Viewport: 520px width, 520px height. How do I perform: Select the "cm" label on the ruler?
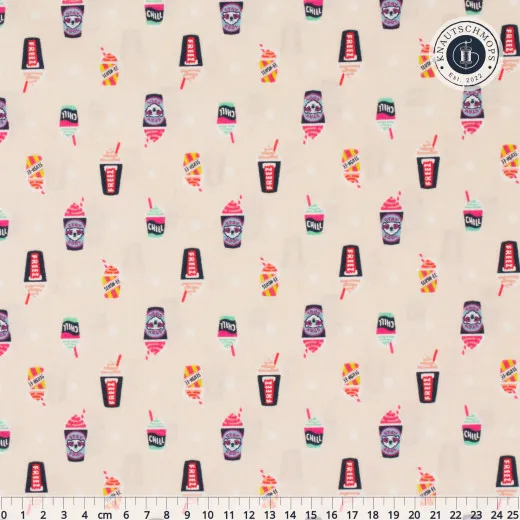click(x=105, y=515)
